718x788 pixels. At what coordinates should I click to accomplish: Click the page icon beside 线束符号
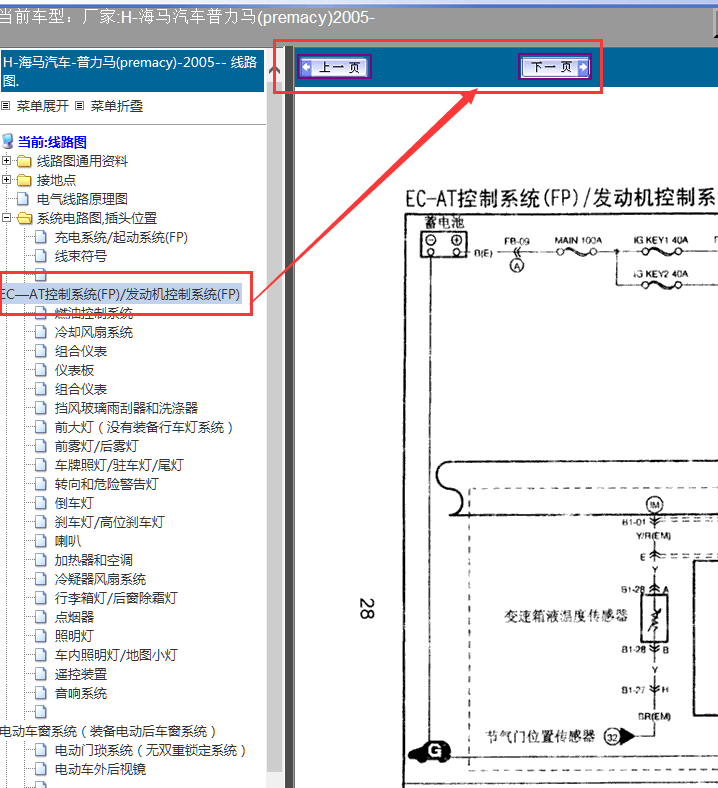[41, 256]
